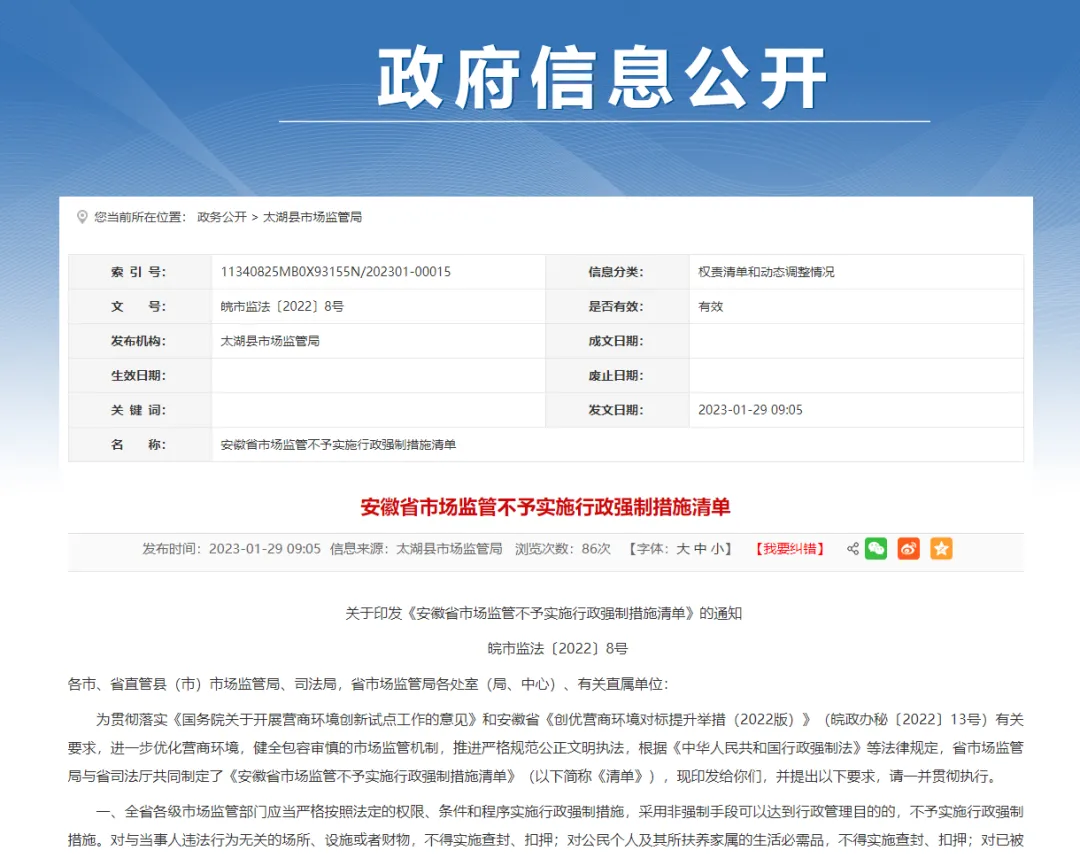1080x858 pixels.
Task: Click the red article title heading
Action: pos(545,508)
